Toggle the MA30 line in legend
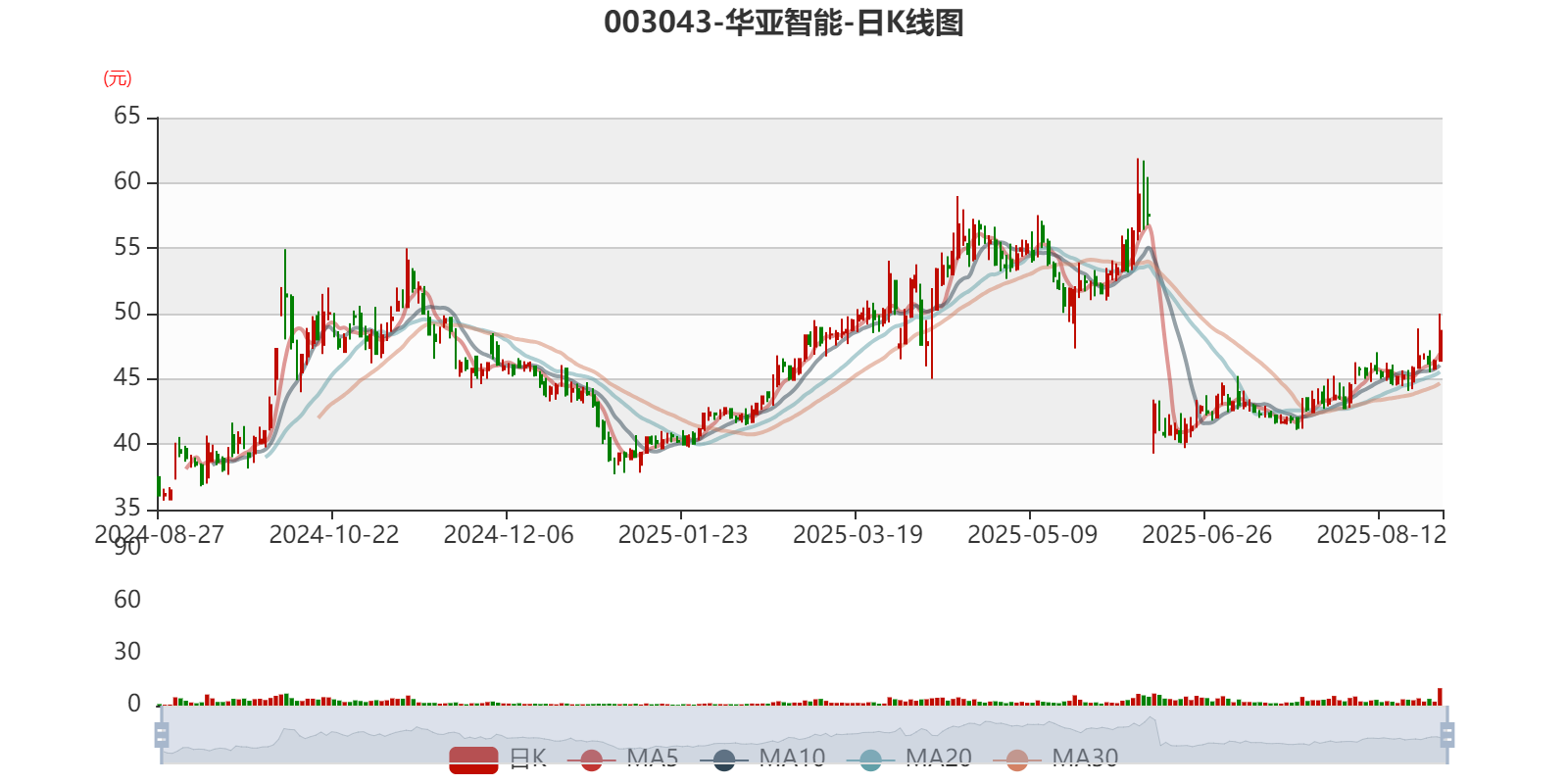This screenshot has height=784, width=1568. [x=1054, y=759]
